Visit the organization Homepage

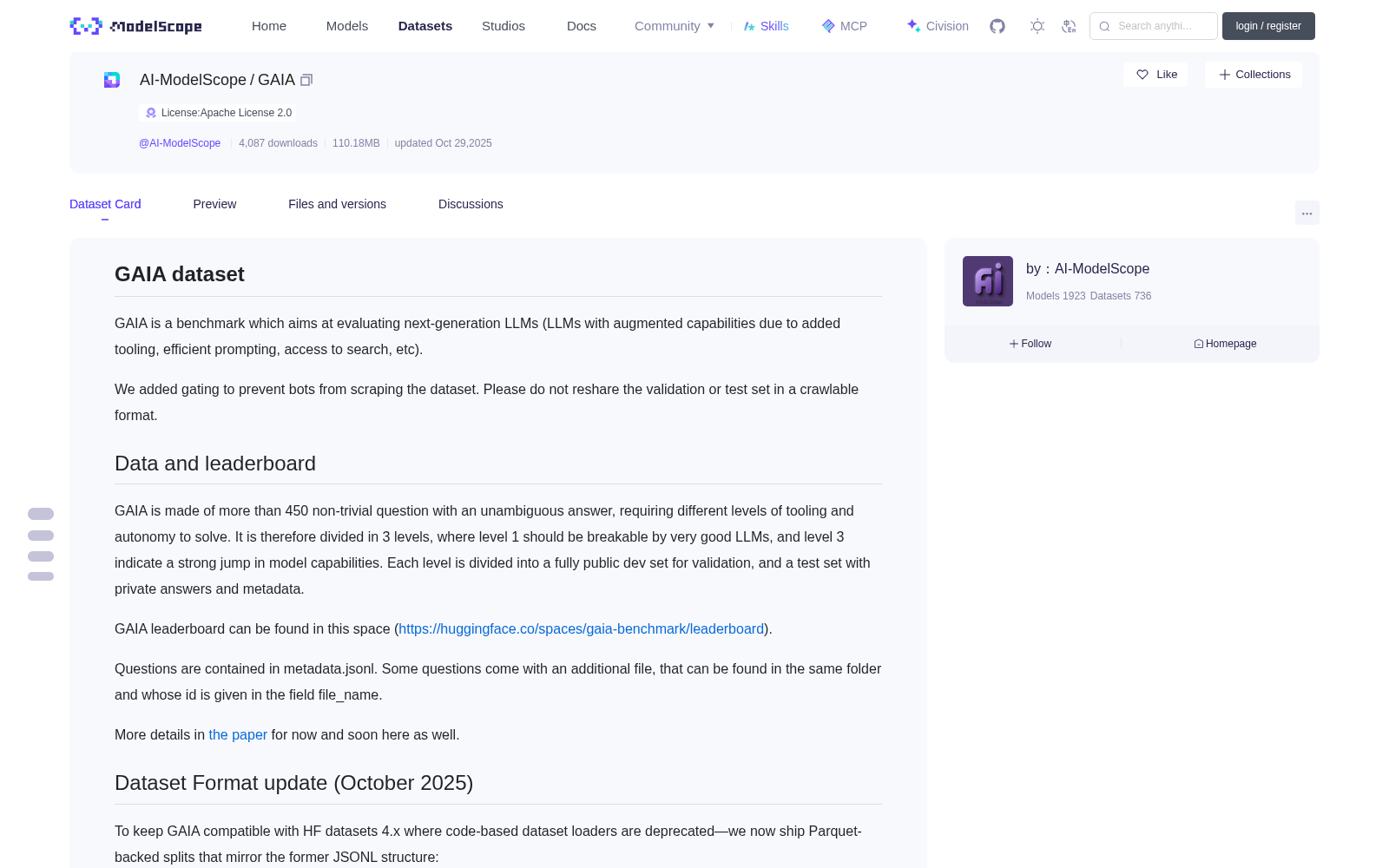coord(1225,344)
